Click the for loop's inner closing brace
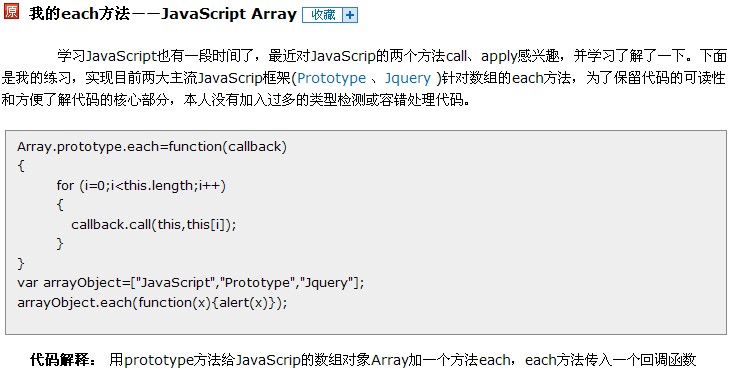The image size is (730, 371). [x=60, y=244]
